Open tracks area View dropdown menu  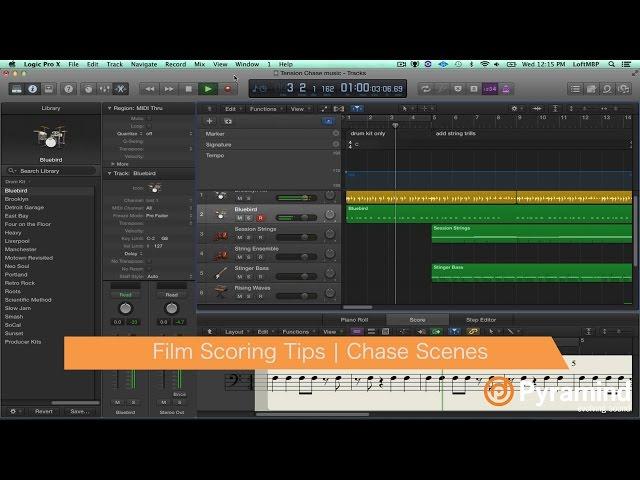299,109
